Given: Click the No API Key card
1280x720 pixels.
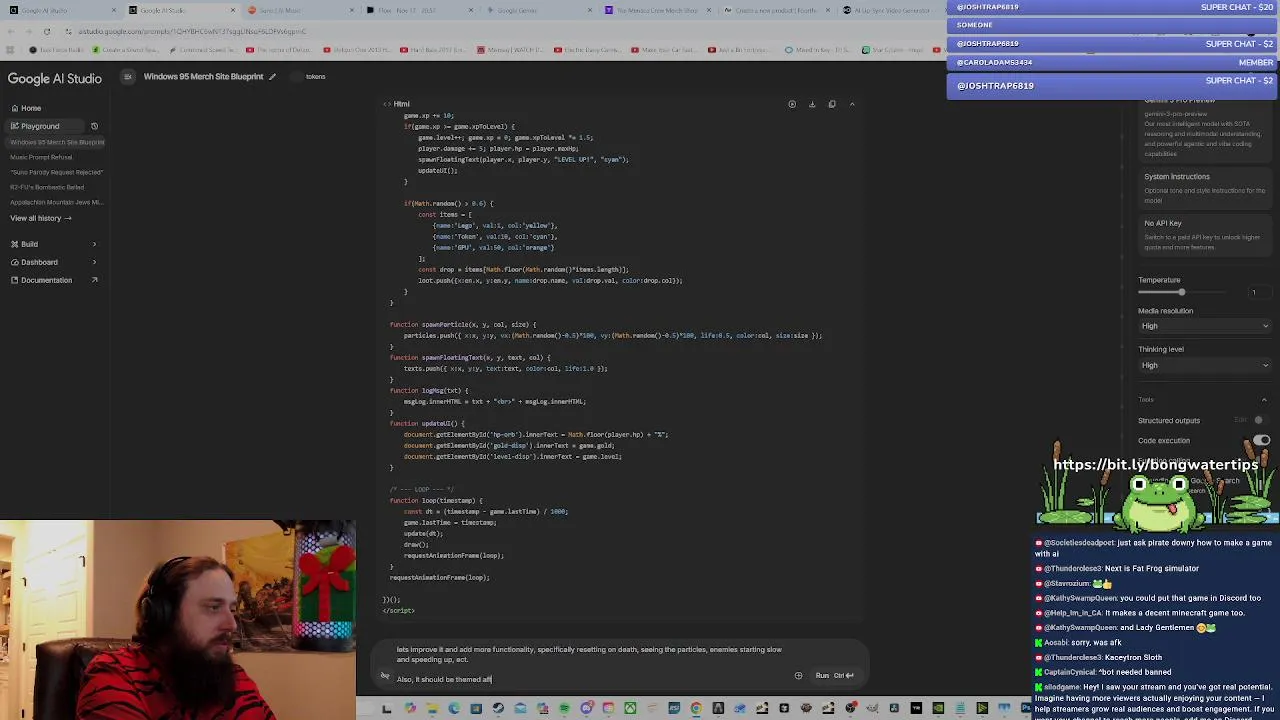Looking at the screenshot, I should 1204,234.
